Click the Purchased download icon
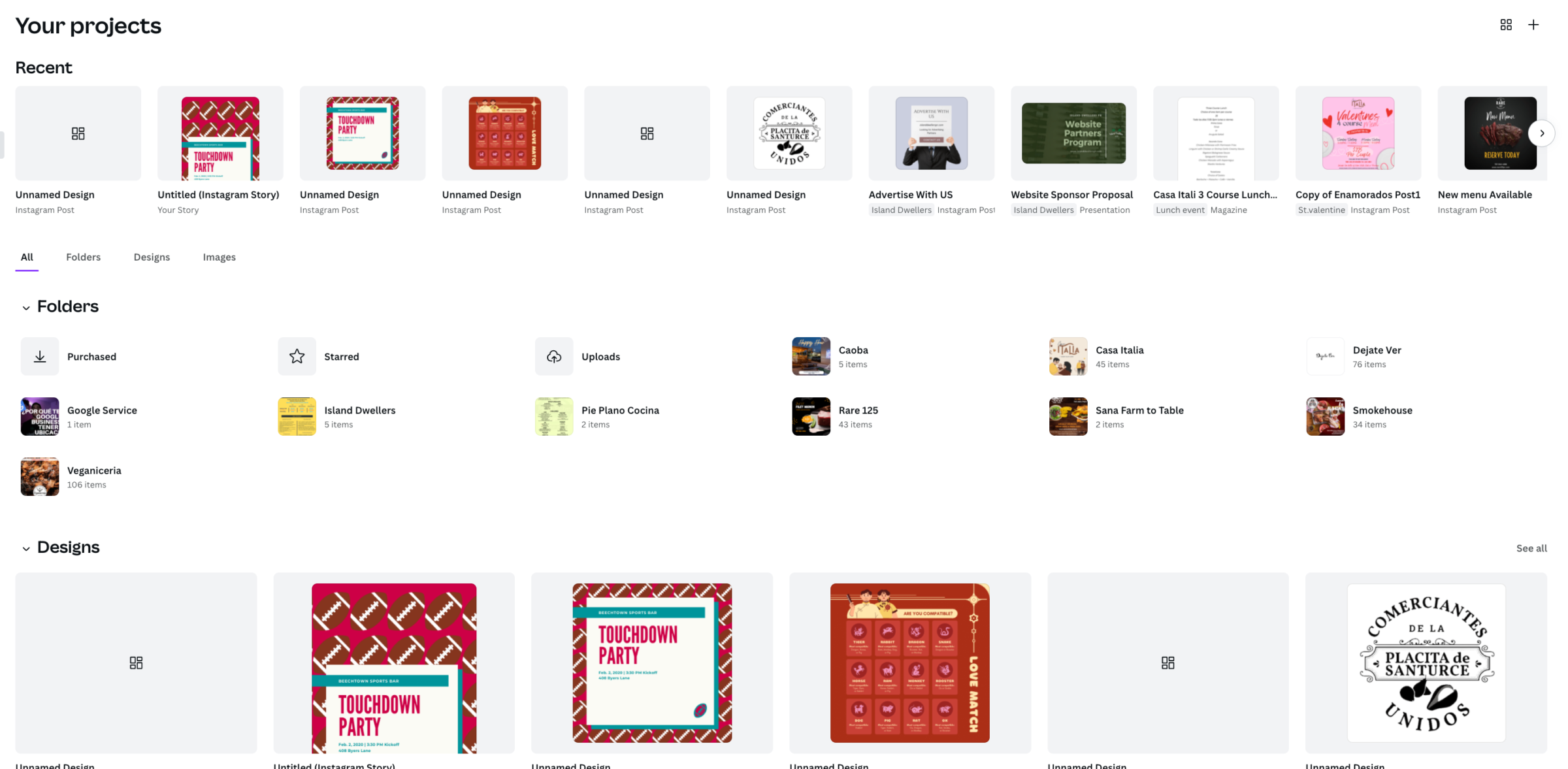This screenshot has width=1568, height=769. point(39,356)
